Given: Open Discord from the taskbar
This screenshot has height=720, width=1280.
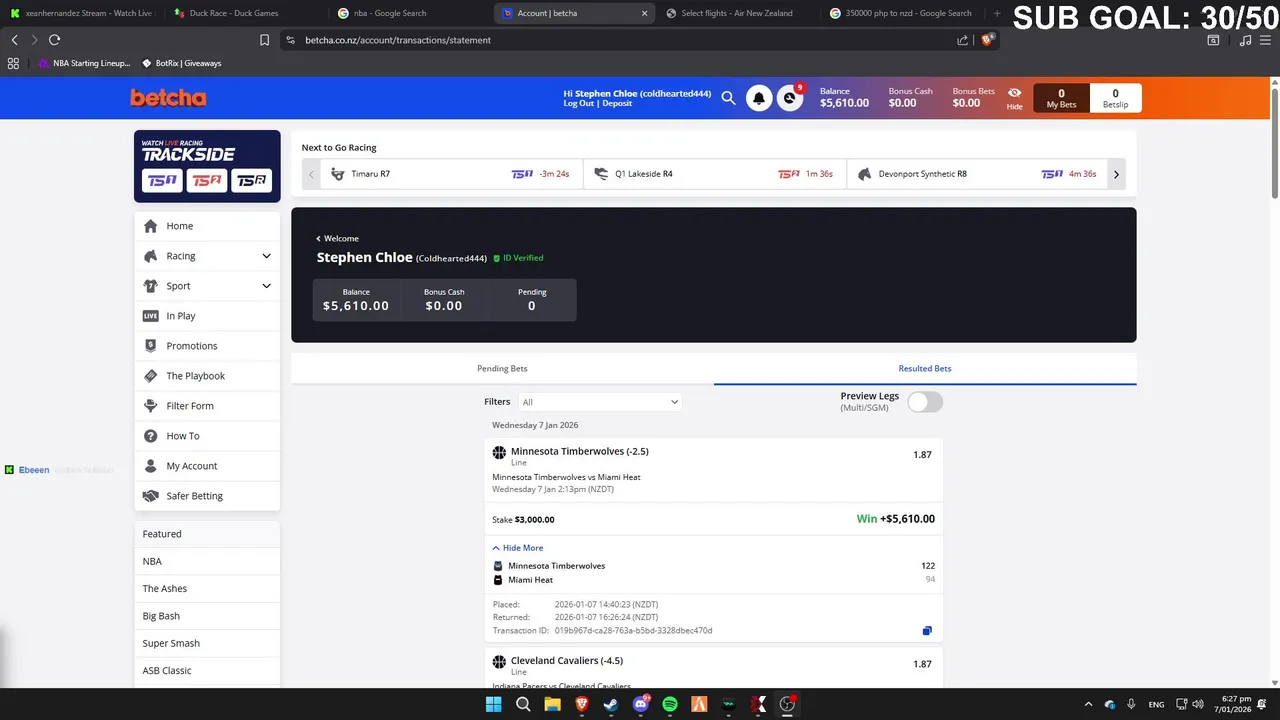Looking at the screenshot, I should point(641,704).
